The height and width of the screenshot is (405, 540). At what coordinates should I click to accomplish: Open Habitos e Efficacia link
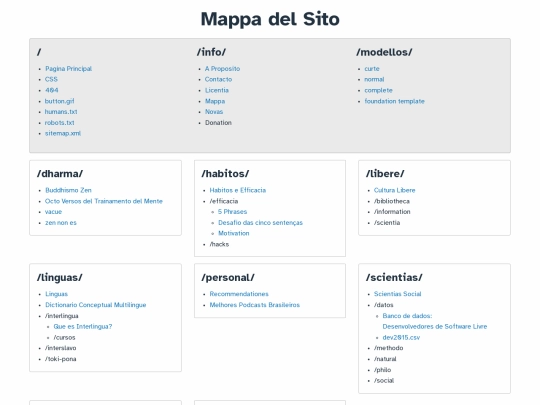238,190
